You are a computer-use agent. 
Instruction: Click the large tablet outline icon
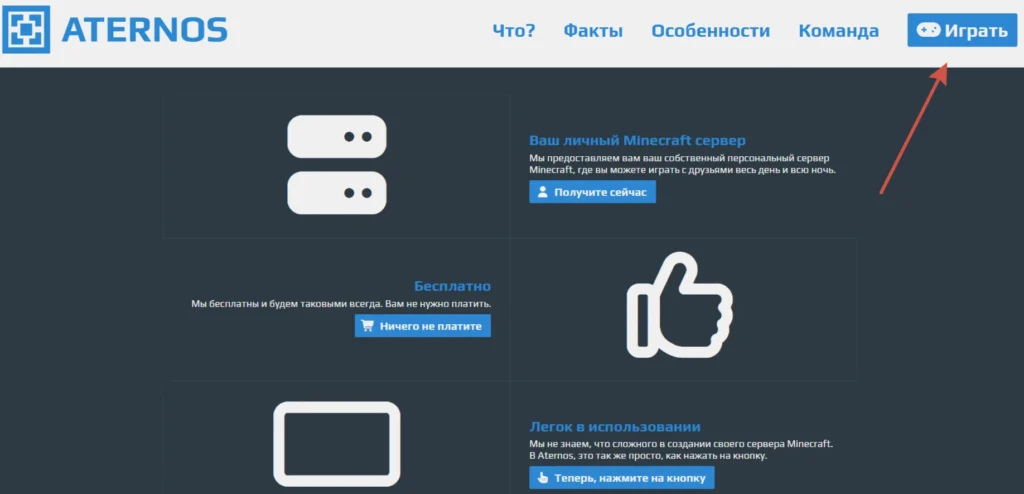click(337, 446)
